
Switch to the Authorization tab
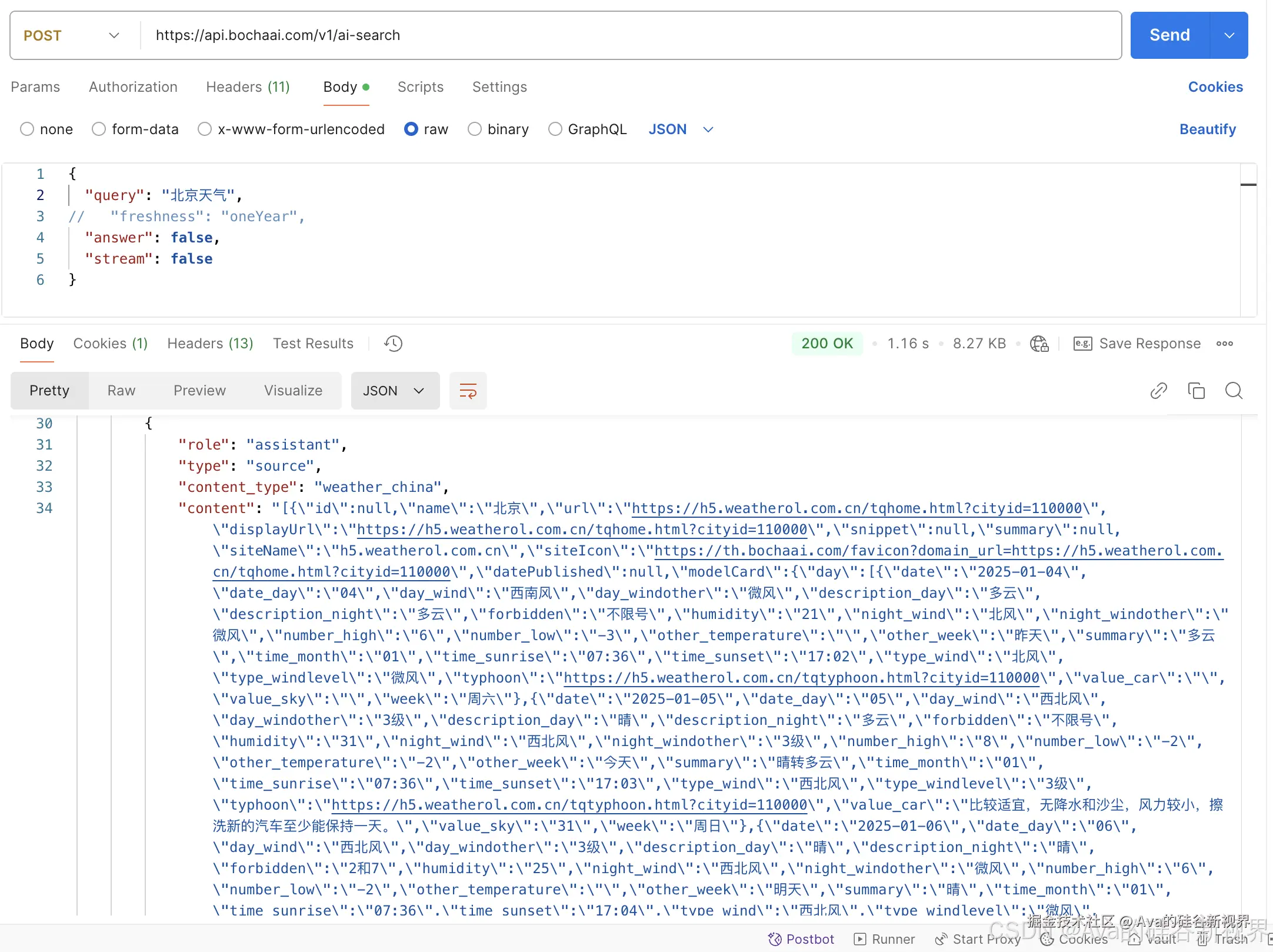coord(133,87)
